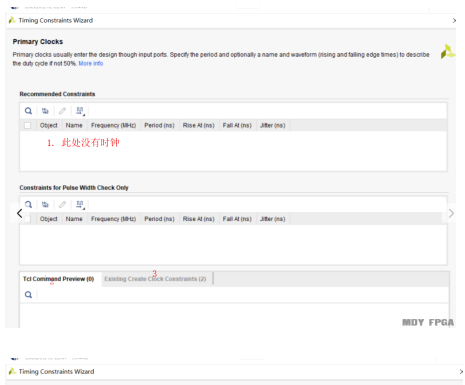Screen dimensions: 465x385
Task: Sort Recommended Constraints by Name column
Action: click(x=74, y=125)
